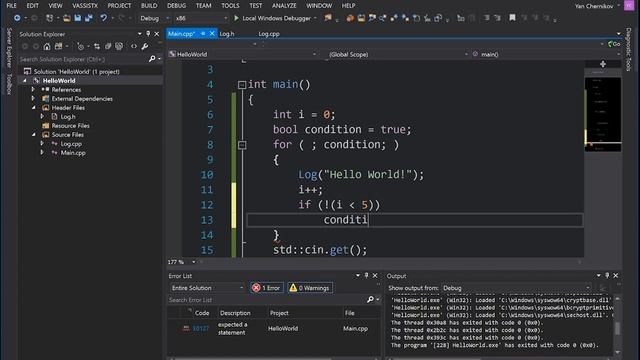This screenshot has height=360, width=640.
Task: Click the Pending Changes Filter clock icon
Action: pyautogui.click(x=80, y=47)
